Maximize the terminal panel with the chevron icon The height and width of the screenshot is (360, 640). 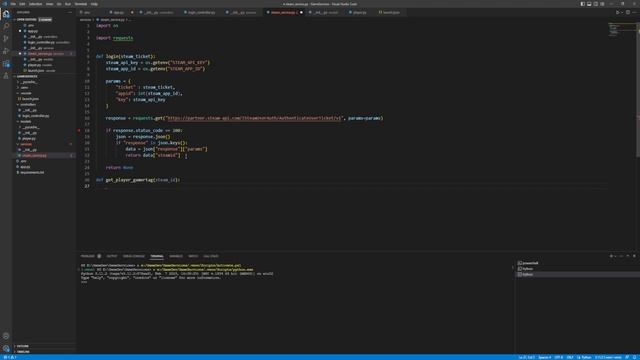coord(628,256)
